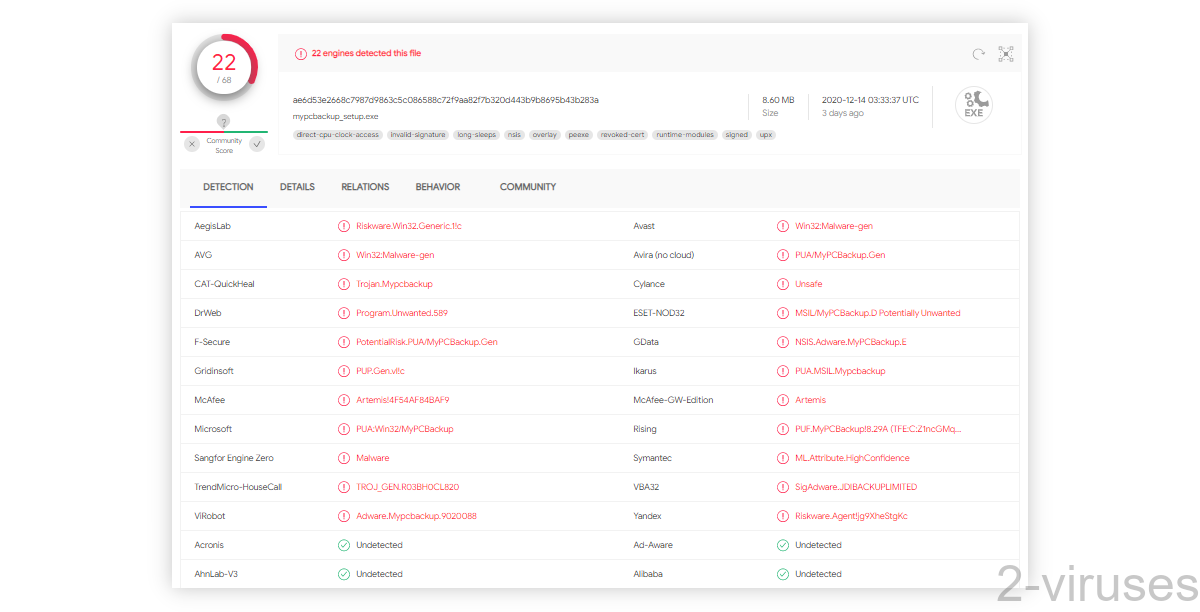This screenshot has width=1200, height=612.
Task: Click the 8.60 MB file size value
Action: 778,100
